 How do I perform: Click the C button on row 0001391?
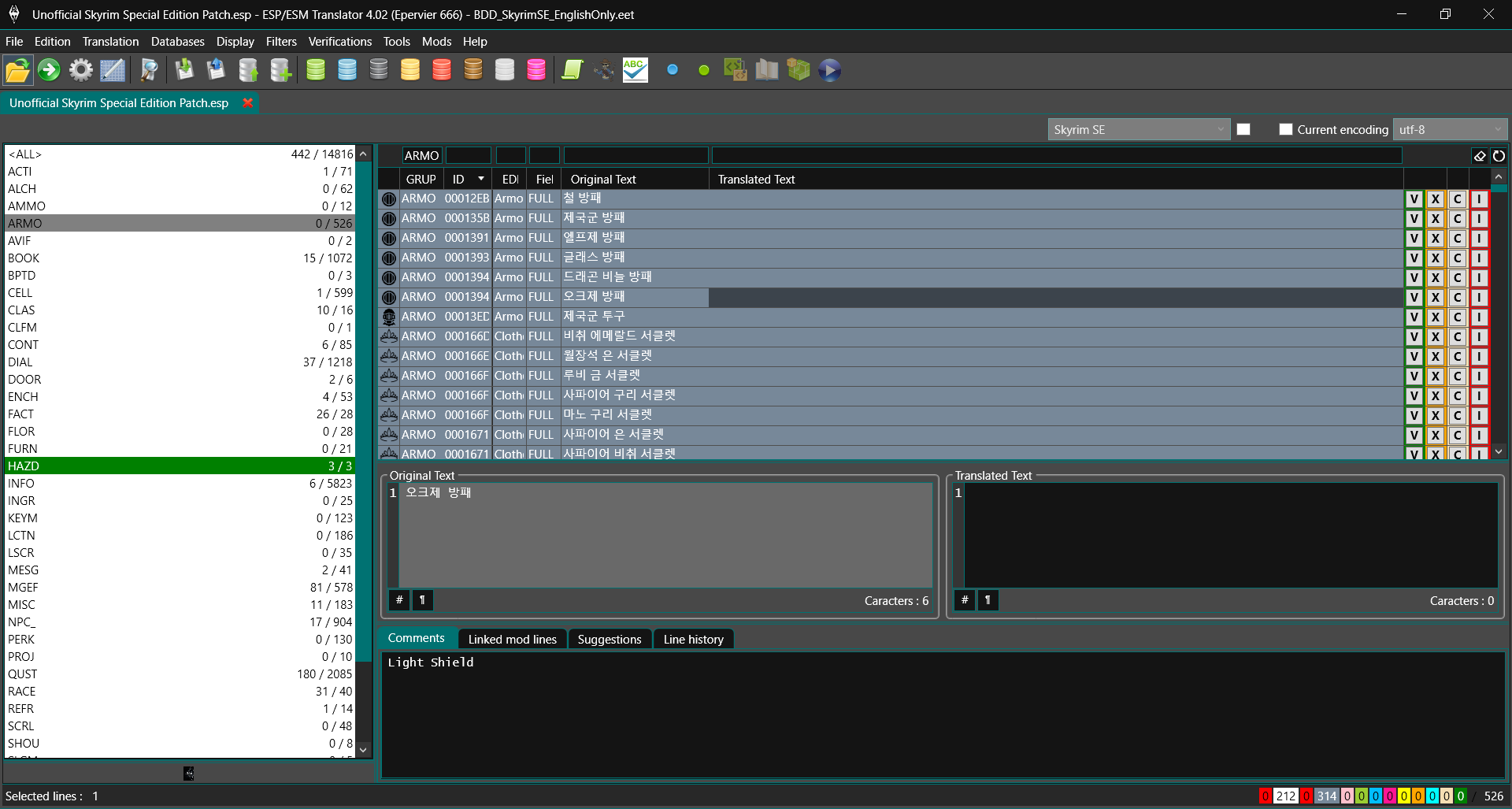point(1458,238)
